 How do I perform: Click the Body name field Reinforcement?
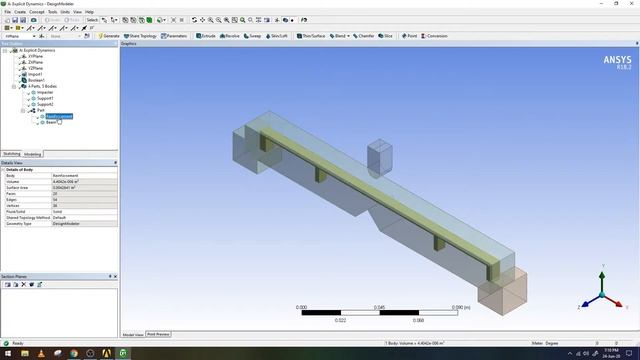[x=84, y=176]
